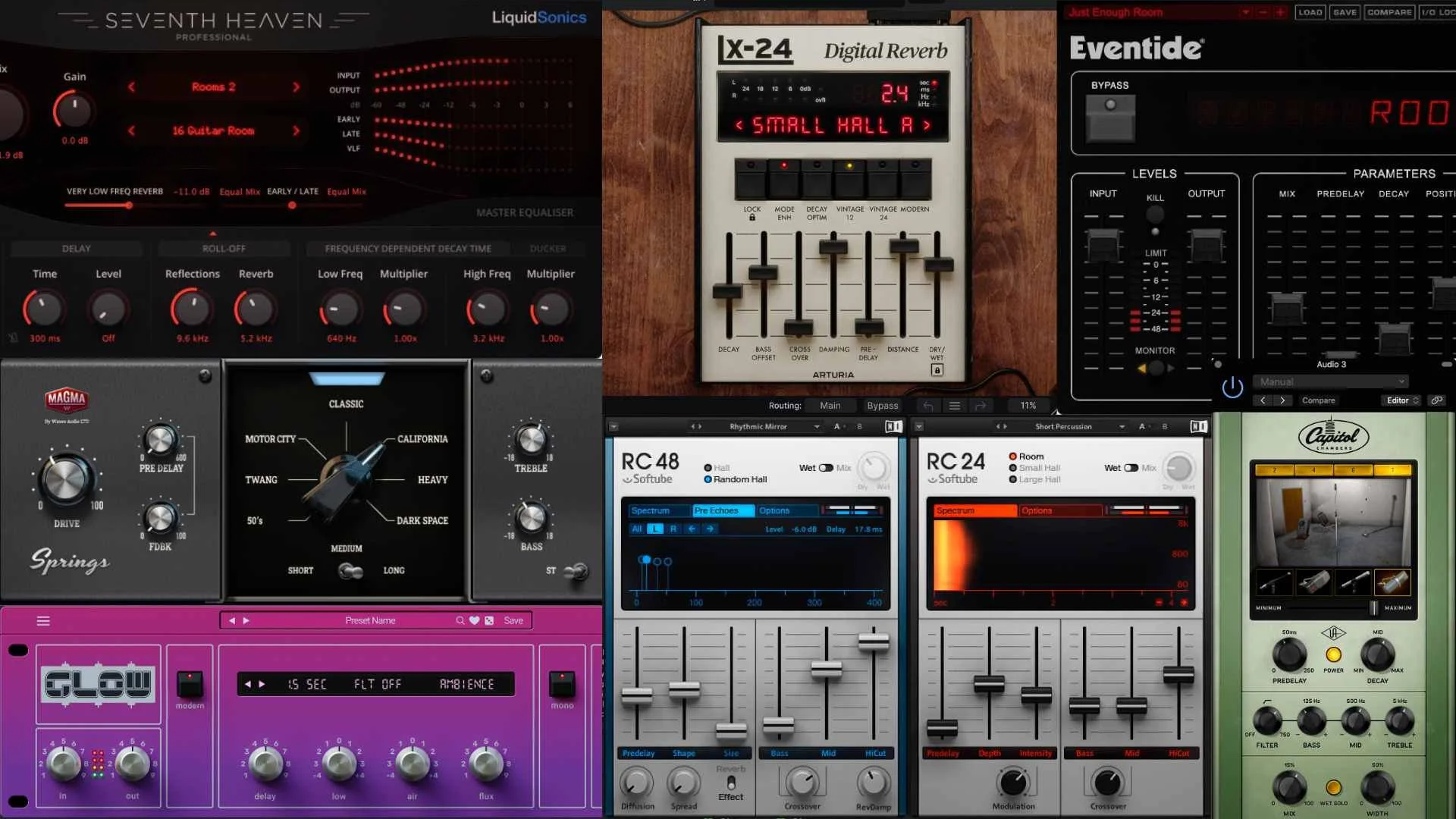
Task: Click the search magnifier in GLOW's preset bar
Action: click(460, 620)
